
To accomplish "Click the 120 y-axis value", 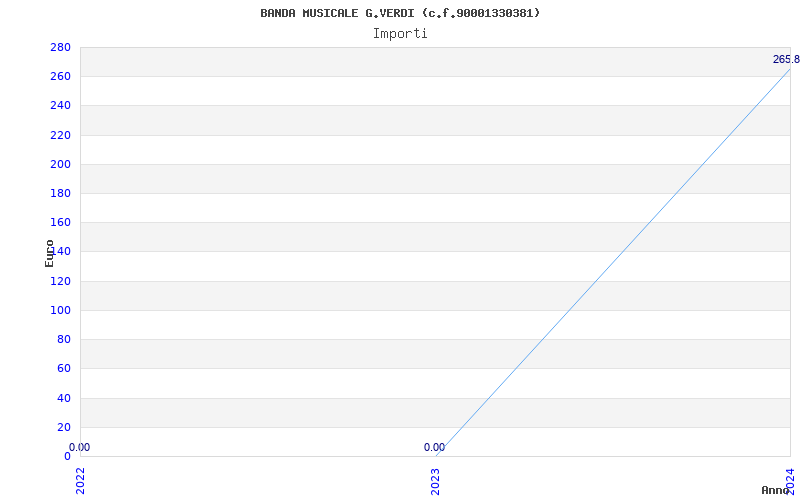I will [60, 281].
